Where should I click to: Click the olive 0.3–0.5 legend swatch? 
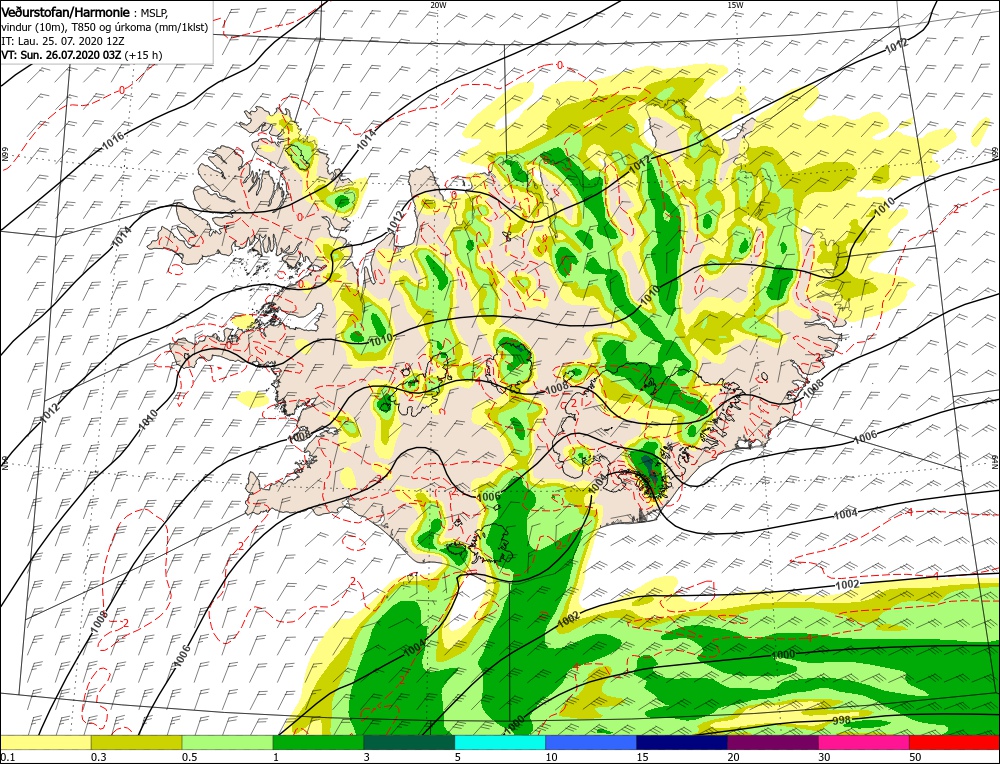pos(136,742)
